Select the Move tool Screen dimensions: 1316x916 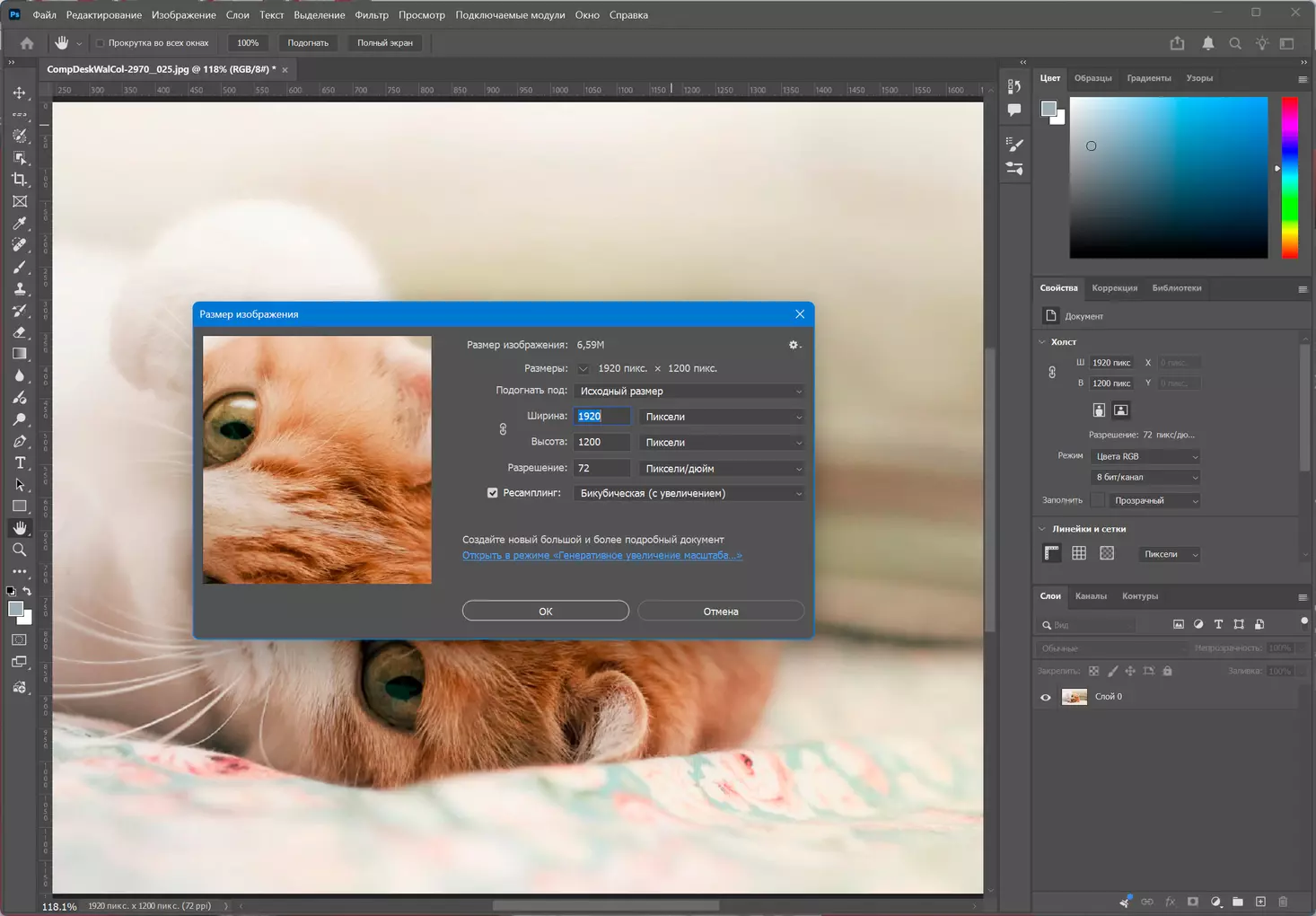[x=20, y=92]
